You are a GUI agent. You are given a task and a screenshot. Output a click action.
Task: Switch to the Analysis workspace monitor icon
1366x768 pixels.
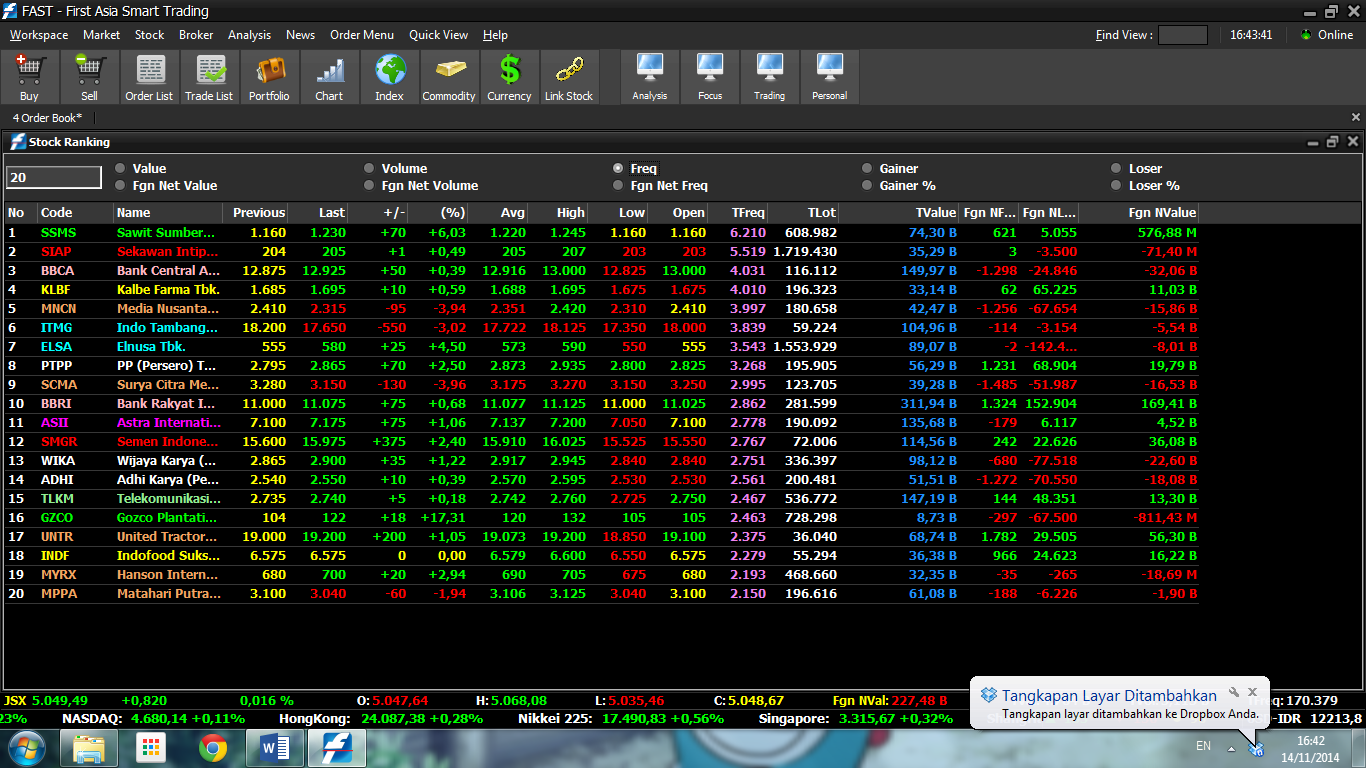tap(650, 78)
